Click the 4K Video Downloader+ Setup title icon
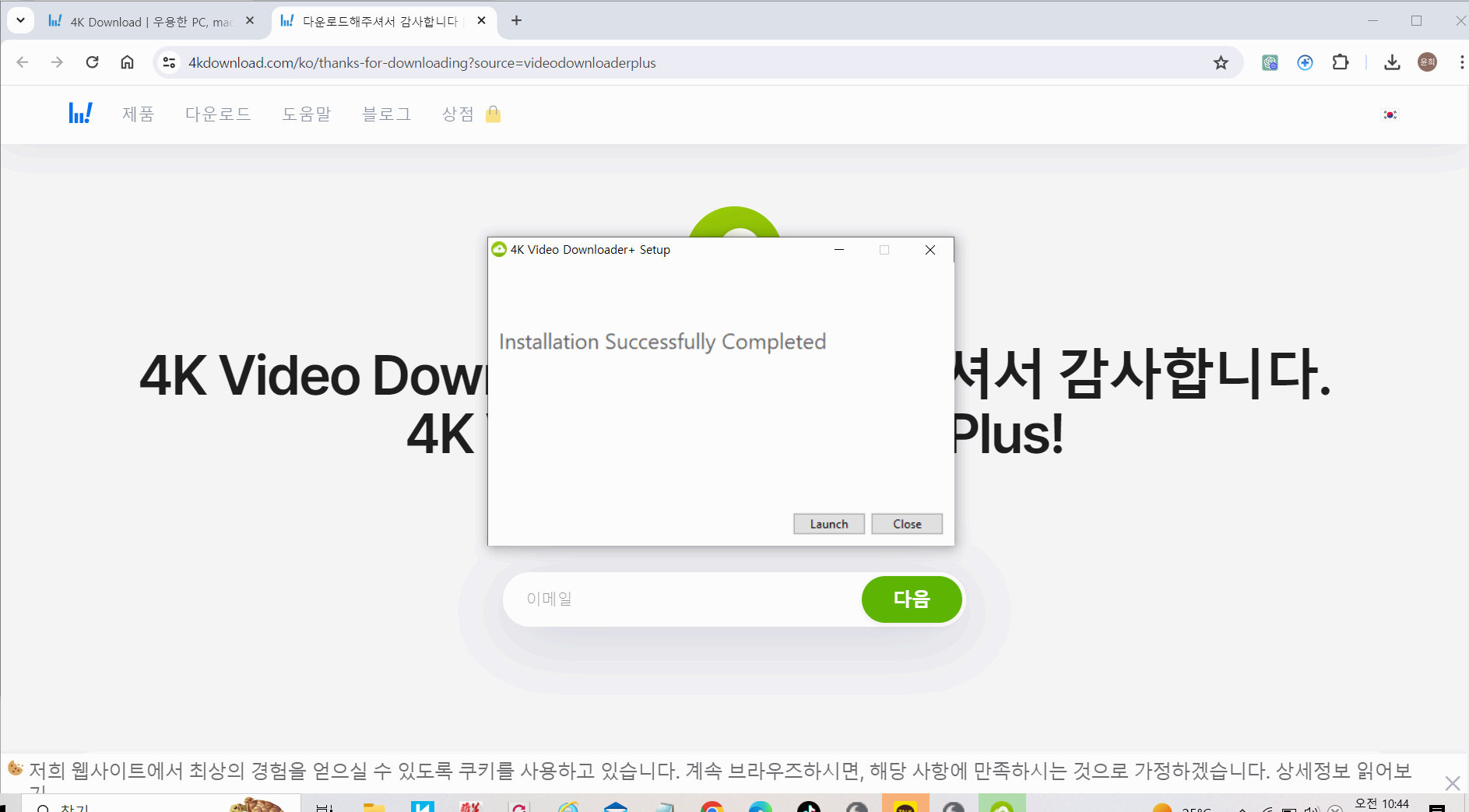This screenshot has height=812, width=1469. pyautogui.click(x=499, y=249)
